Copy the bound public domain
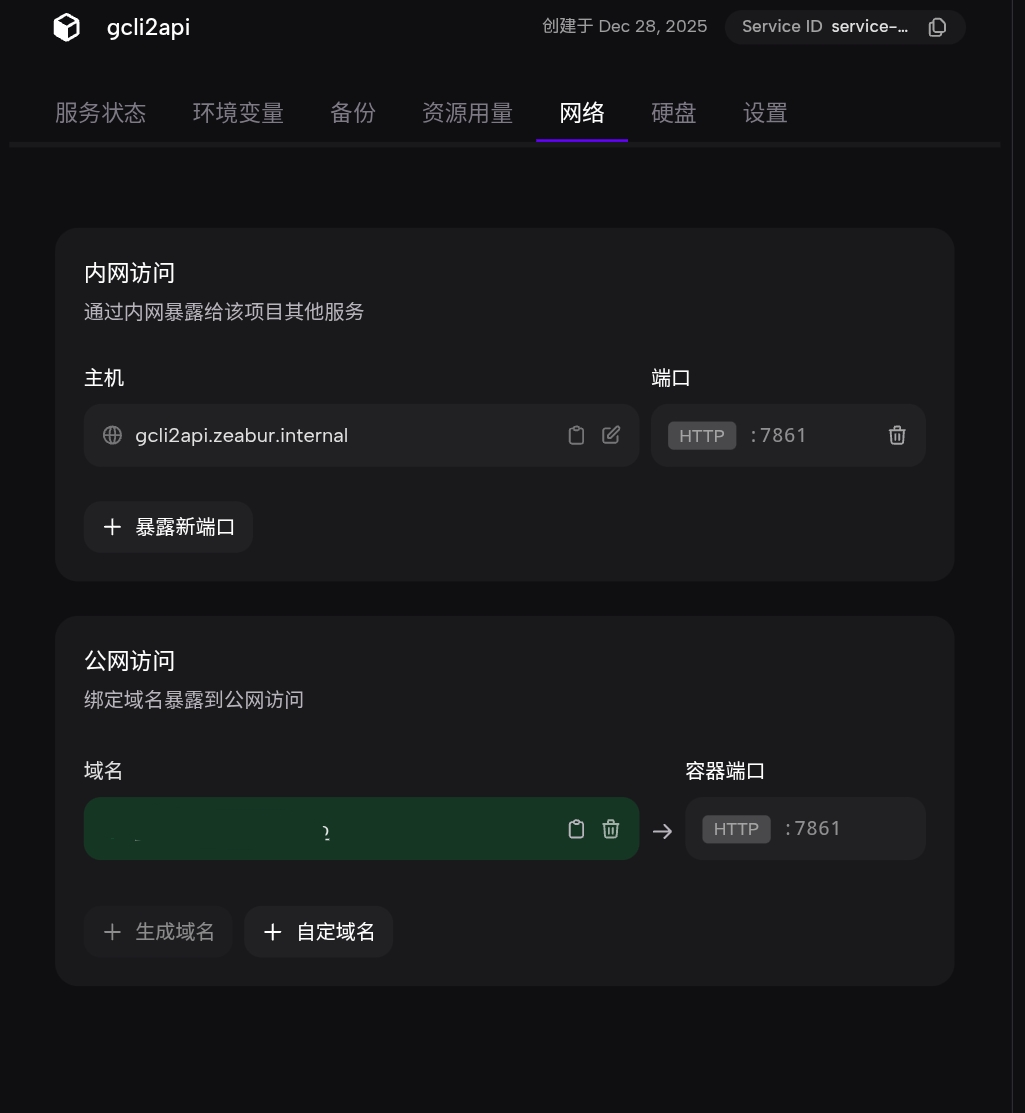 tap(576, 828)
